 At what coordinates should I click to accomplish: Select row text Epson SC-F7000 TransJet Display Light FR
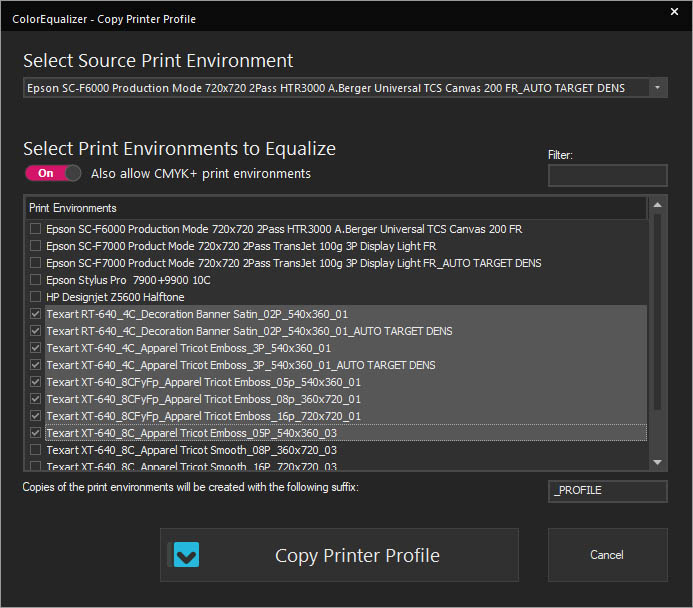241,246
